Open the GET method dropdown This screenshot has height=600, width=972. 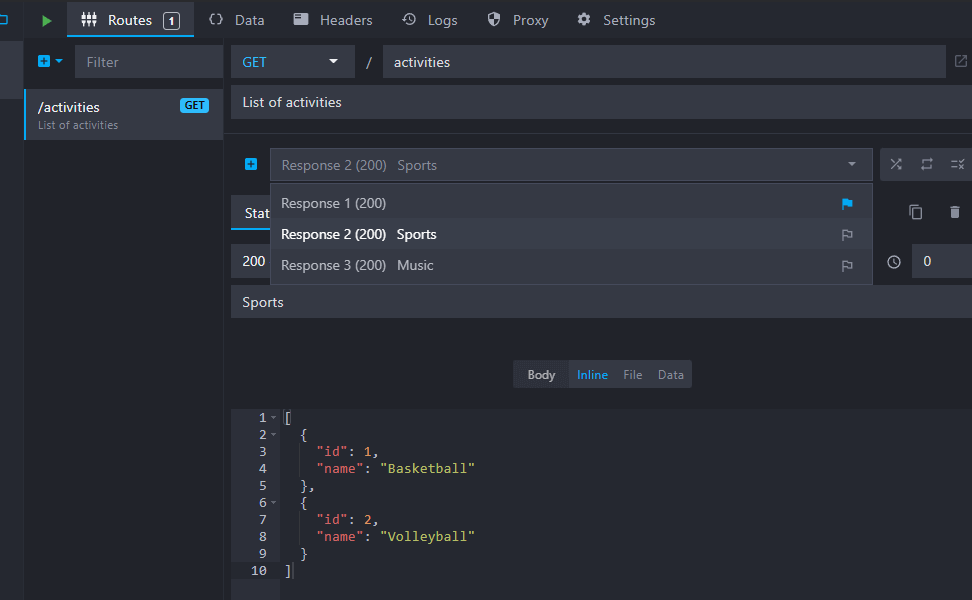click(x=292, y=62)
